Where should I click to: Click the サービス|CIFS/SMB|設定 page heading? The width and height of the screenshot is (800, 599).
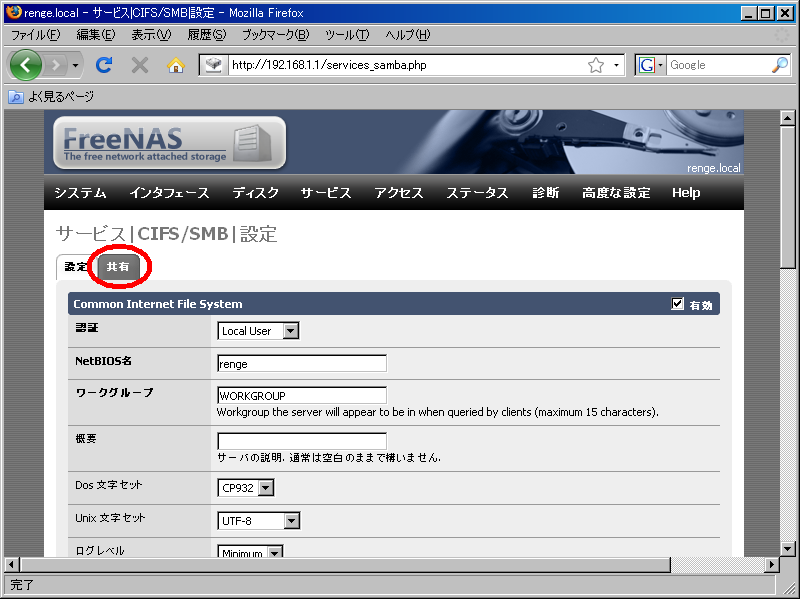point(166,234)
